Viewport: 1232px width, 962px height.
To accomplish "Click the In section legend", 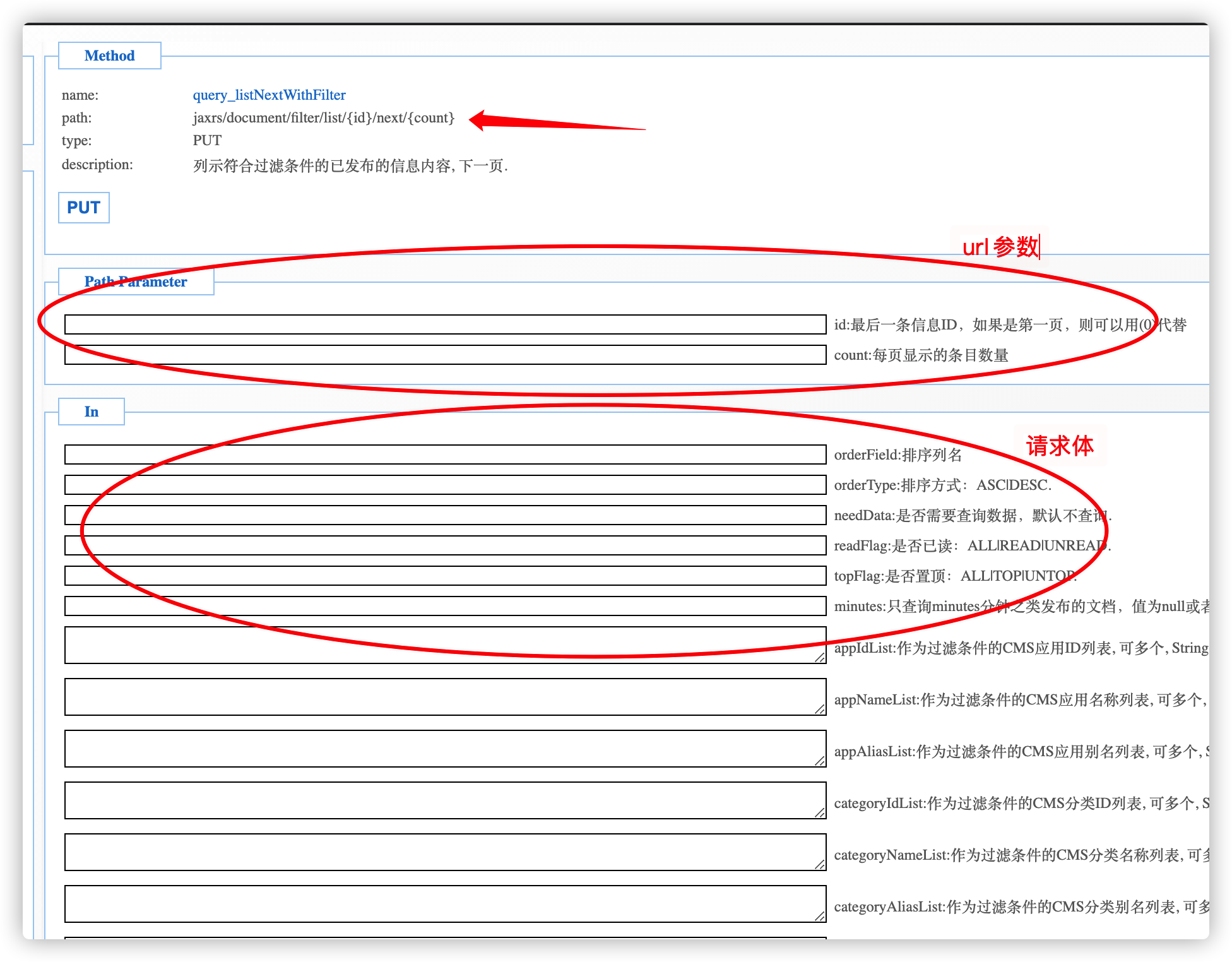I will [92, 412].
